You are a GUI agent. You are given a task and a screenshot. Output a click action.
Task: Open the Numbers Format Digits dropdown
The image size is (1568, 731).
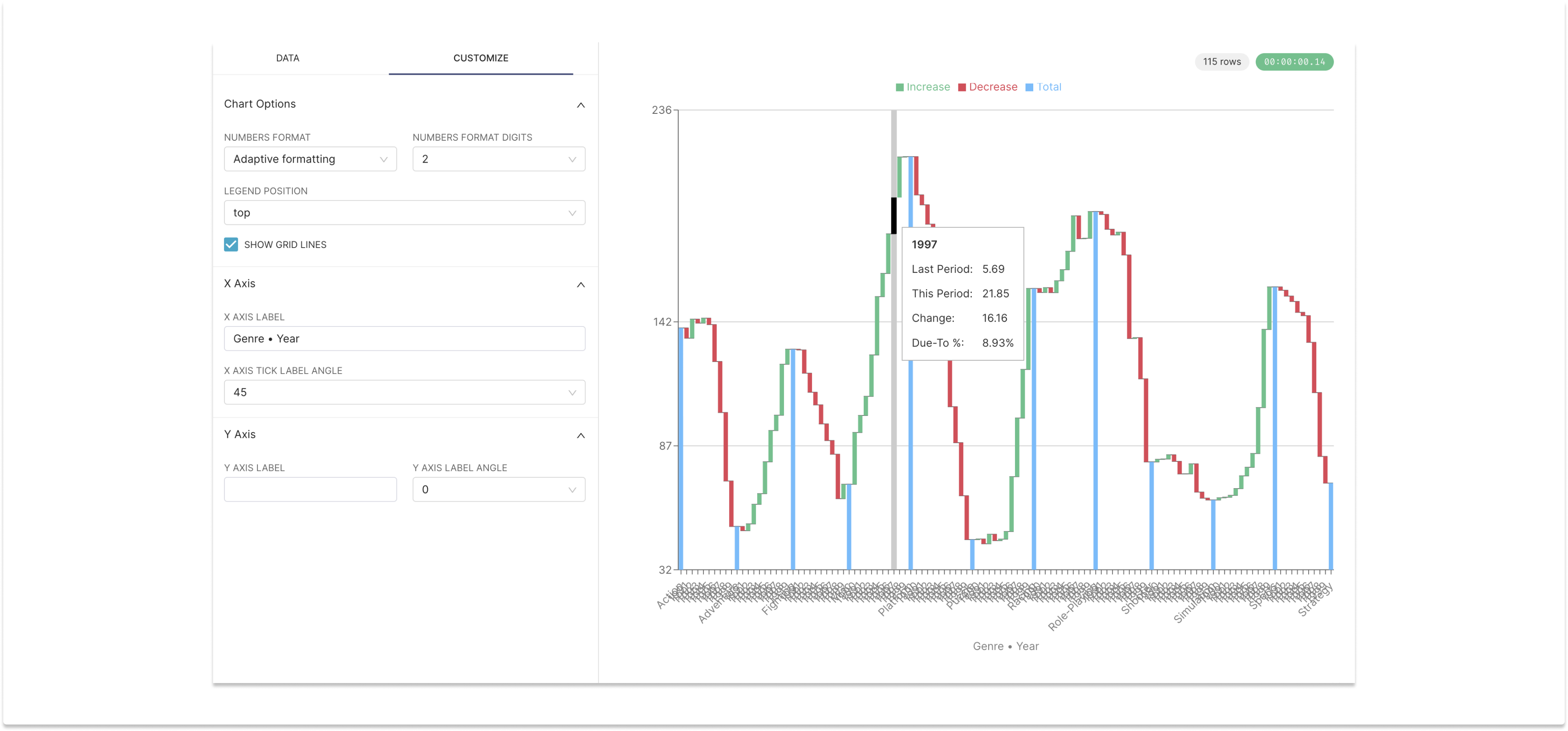[x=499, y=159]
